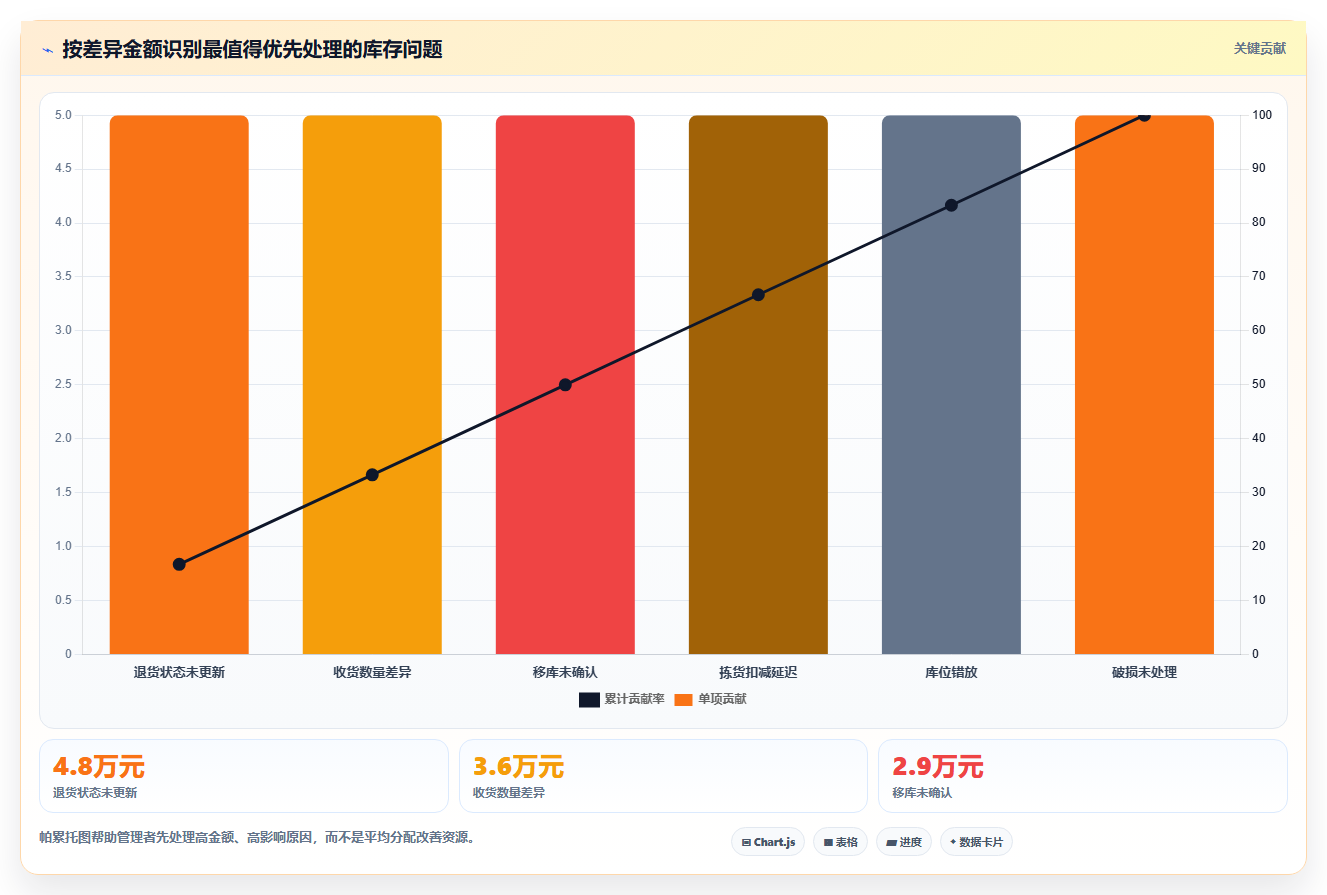Click the footer note starting 帕累托图帮助管理者
The height and width of the screenshot is (895, 1327).
point(258,837)
